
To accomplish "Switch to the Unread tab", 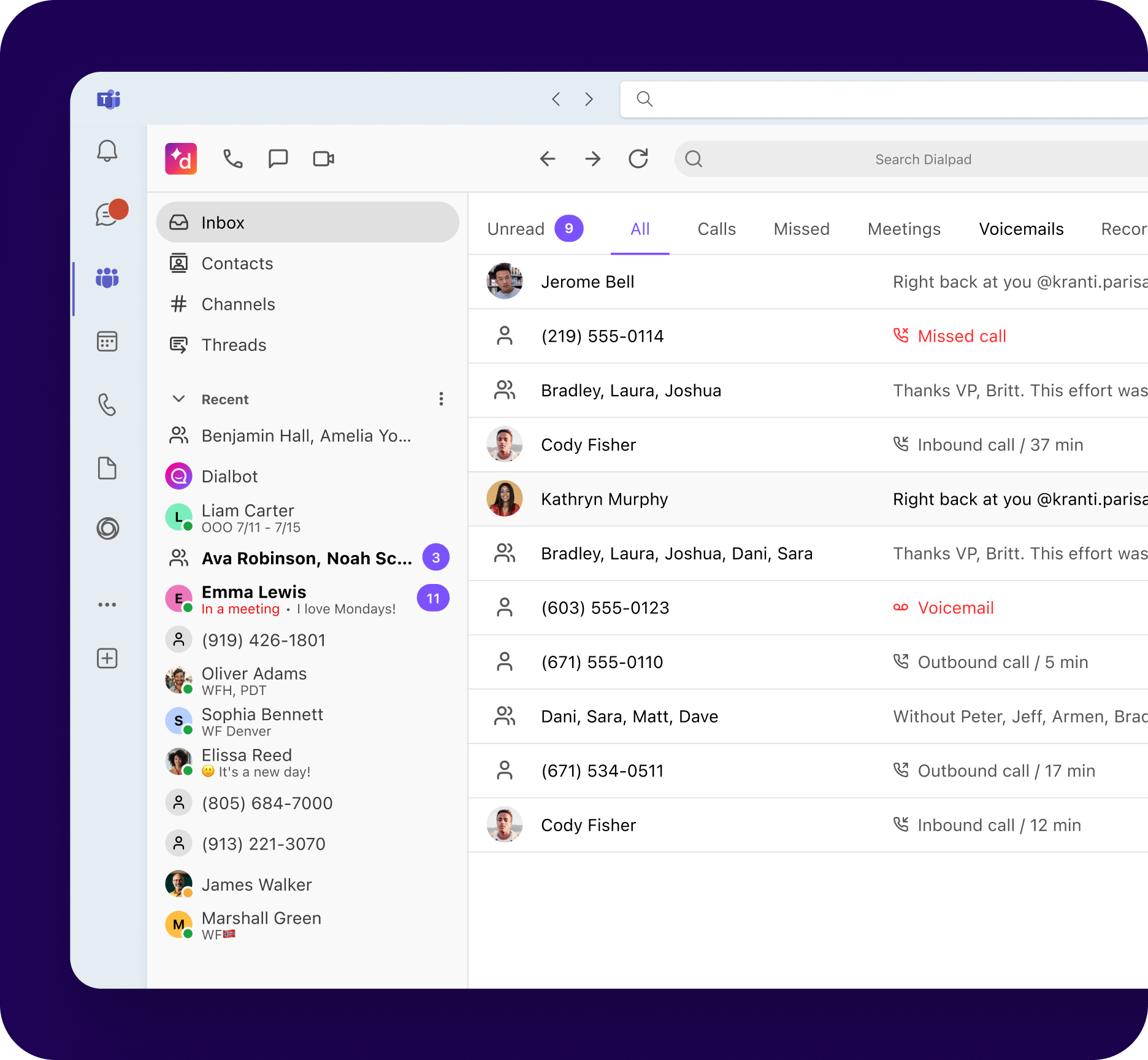I will tap(535, 229).
